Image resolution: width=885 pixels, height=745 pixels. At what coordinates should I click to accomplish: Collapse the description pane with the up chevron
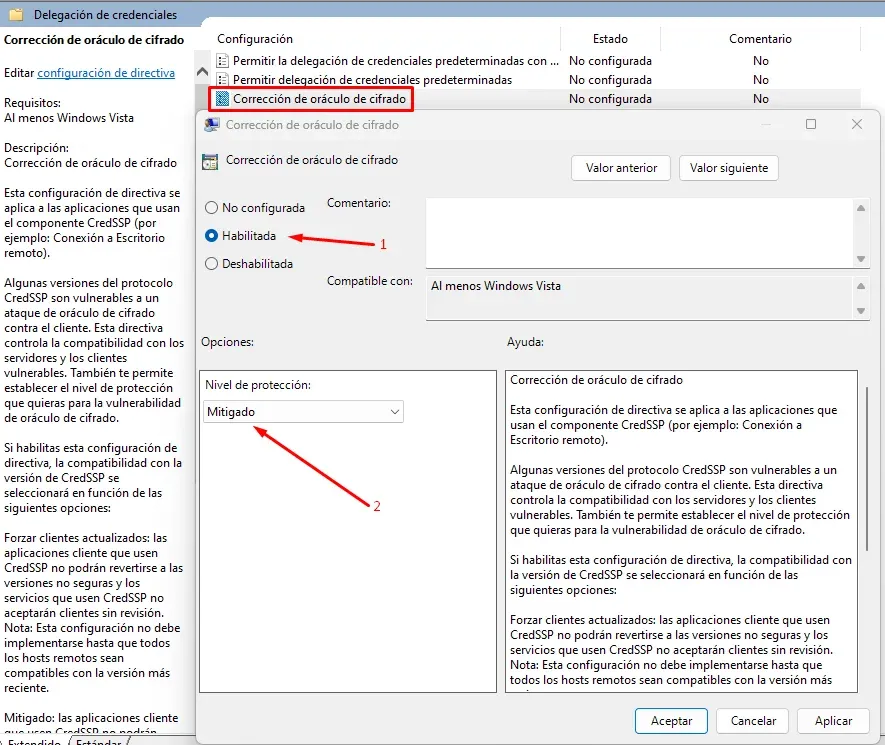pyautogui.click(x=202, y=72)
